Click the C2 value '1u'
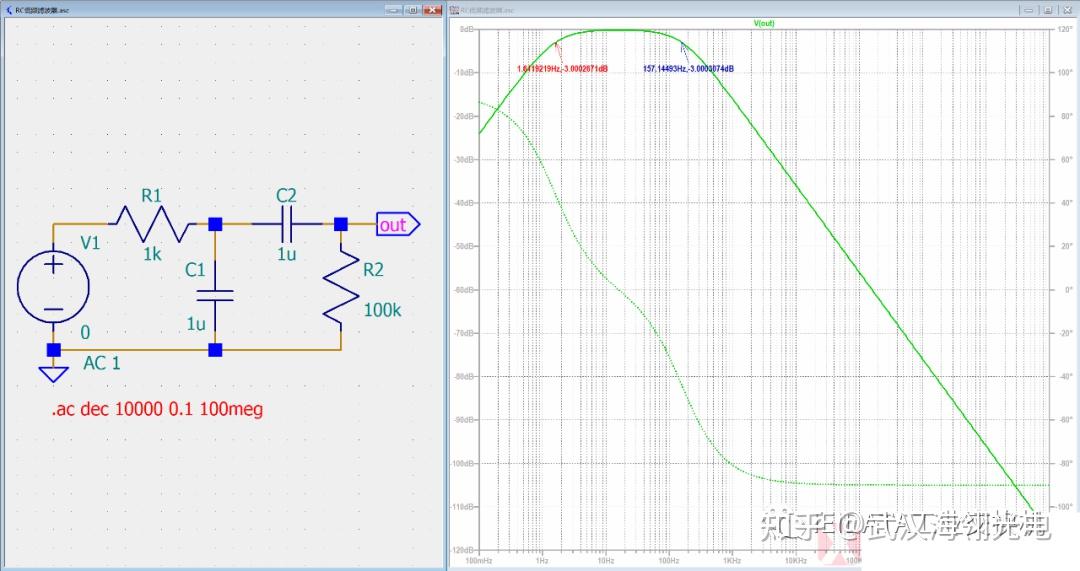Screen dimensions: 1080x571 point(287,254)
